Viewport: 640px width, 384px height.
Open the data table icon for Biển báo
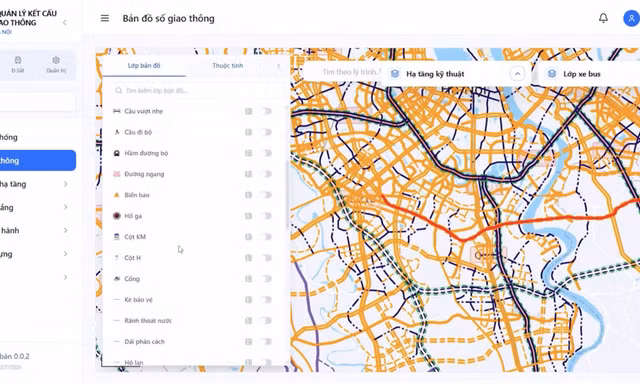point(249,195)
